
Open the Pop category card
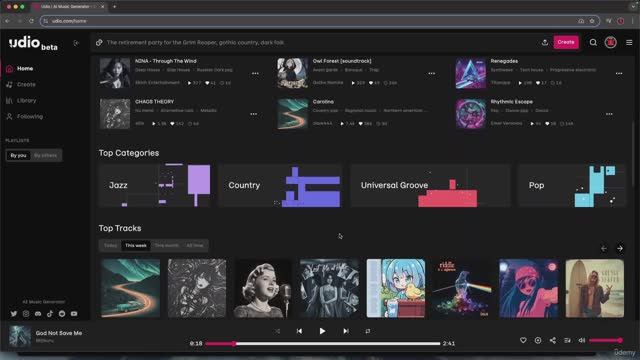[571, 185]
